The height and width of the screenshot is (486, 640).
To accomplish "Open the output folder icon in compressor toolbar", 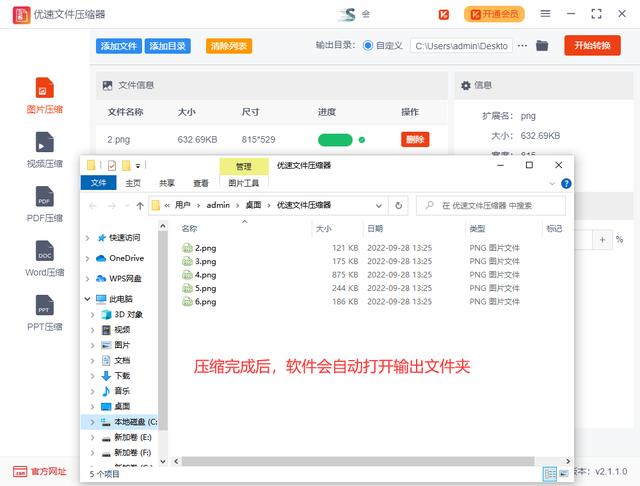I will pos(542,45).
